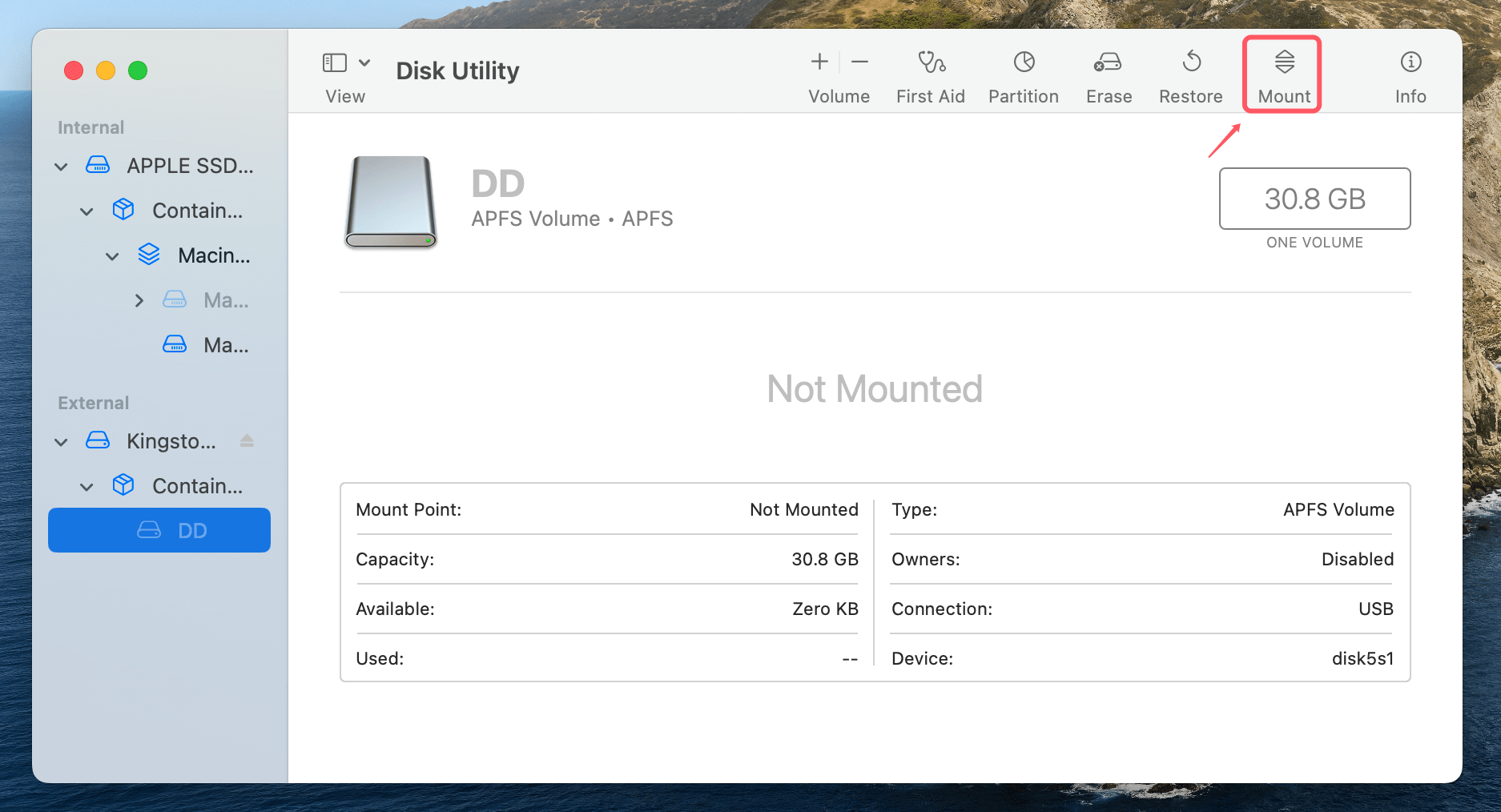Click the Partition icon in the toolbar
Screen dimensions: 1501x812
[1024, 72]
